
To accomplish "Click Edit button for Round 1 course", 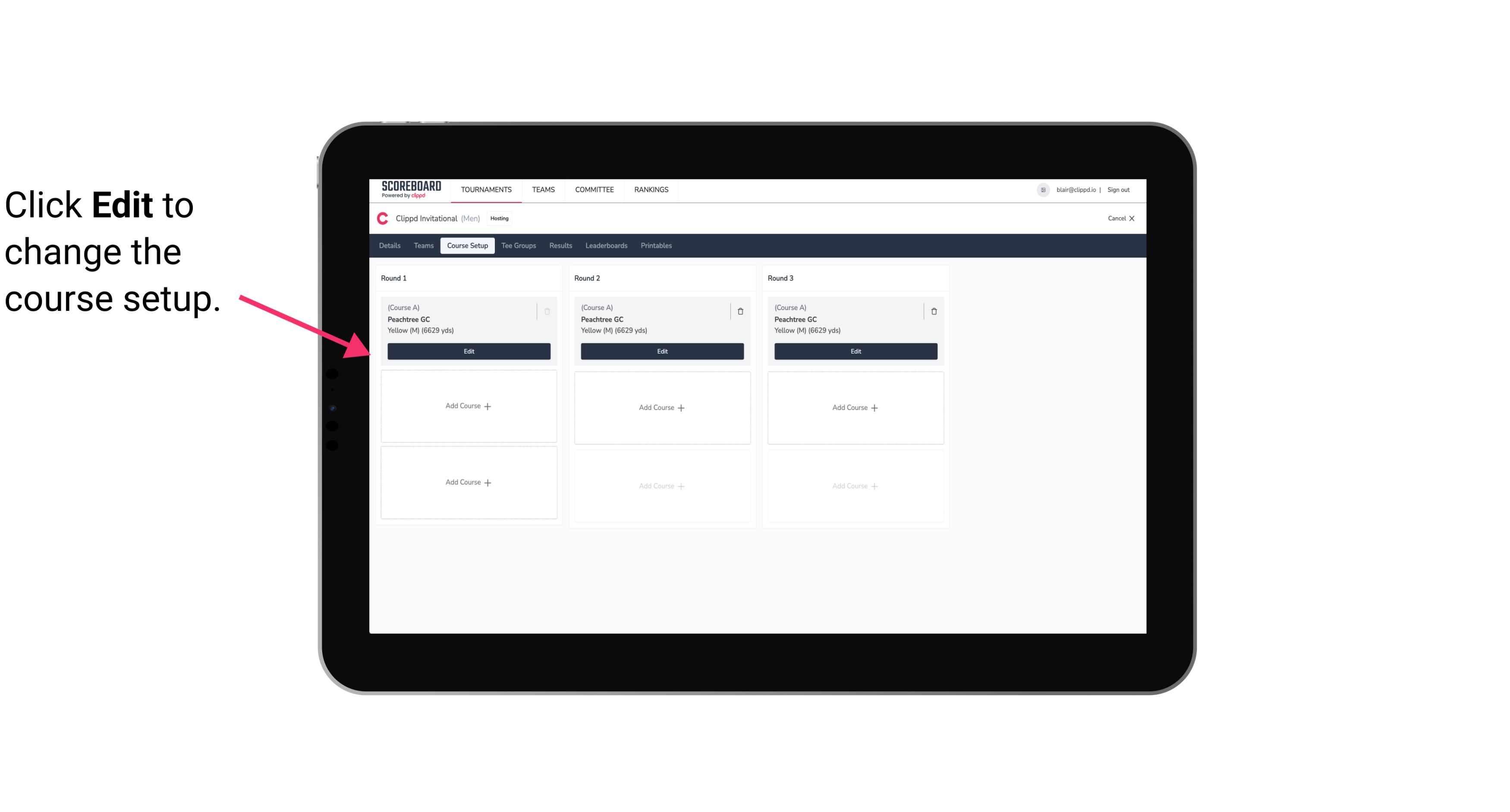I will click(468, 351).
